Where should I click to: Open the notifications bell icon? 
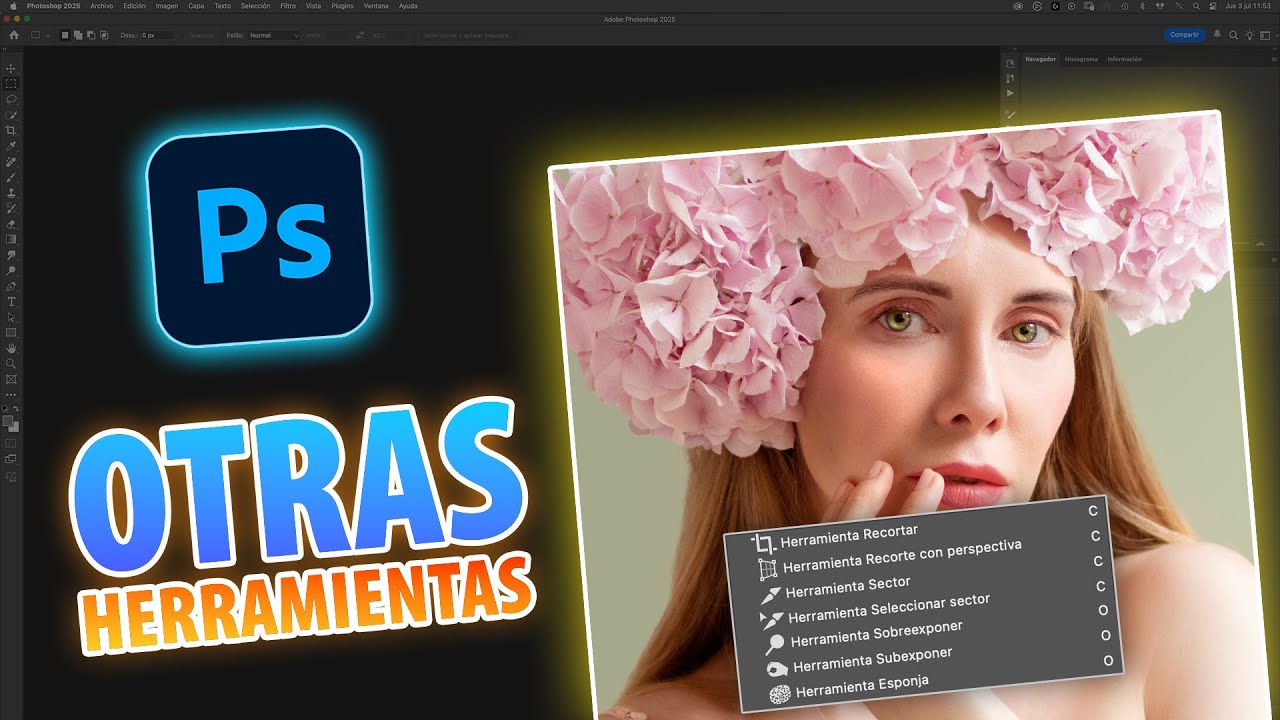tap(1217, 35)
